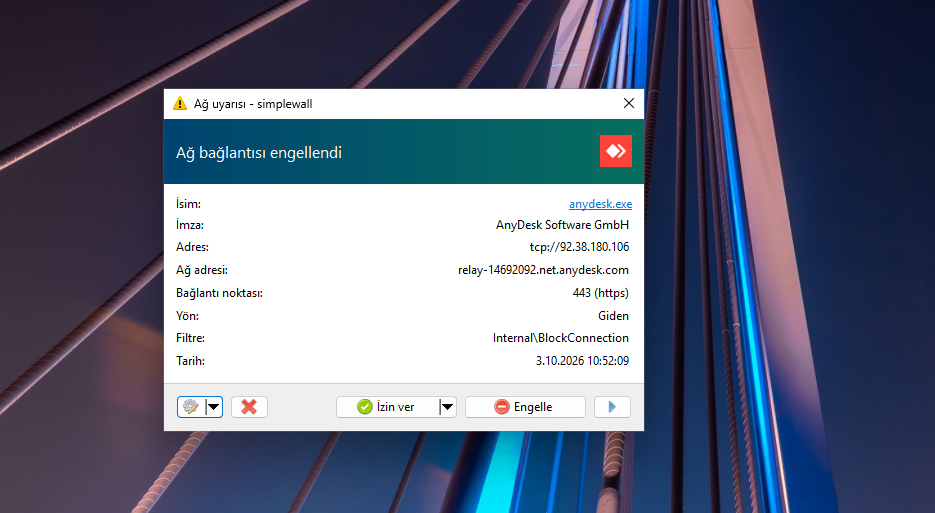Open the gear settings button
The image size is (935, 513).
[x=191, y=407]
